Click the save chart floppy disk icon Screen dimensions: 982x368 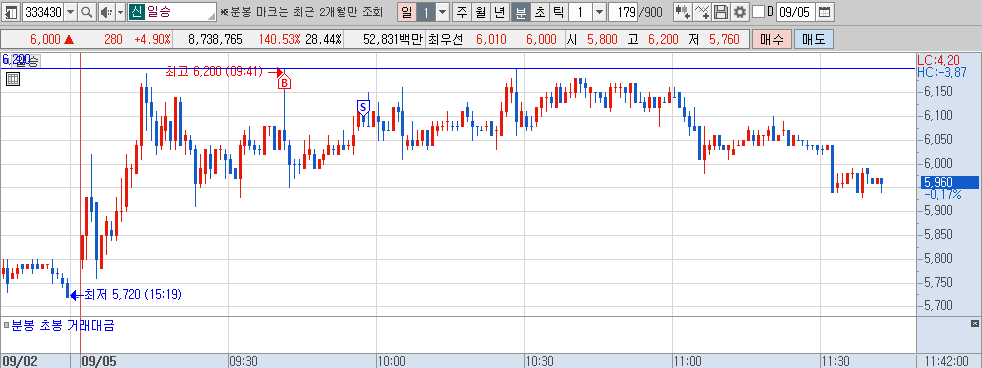pos(721,12)
